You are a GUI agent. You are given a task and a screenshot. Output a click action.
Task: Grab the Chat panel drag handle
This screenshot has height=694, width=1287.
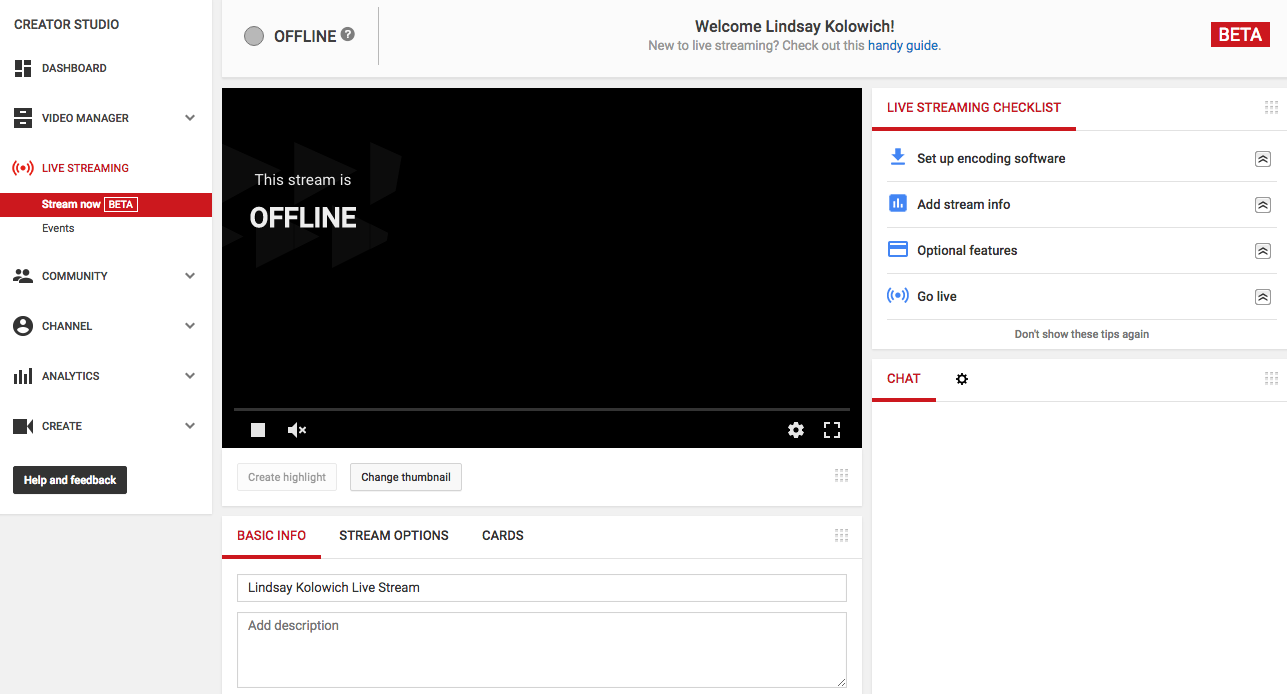pyautogui.click(x=1272, y=379)
